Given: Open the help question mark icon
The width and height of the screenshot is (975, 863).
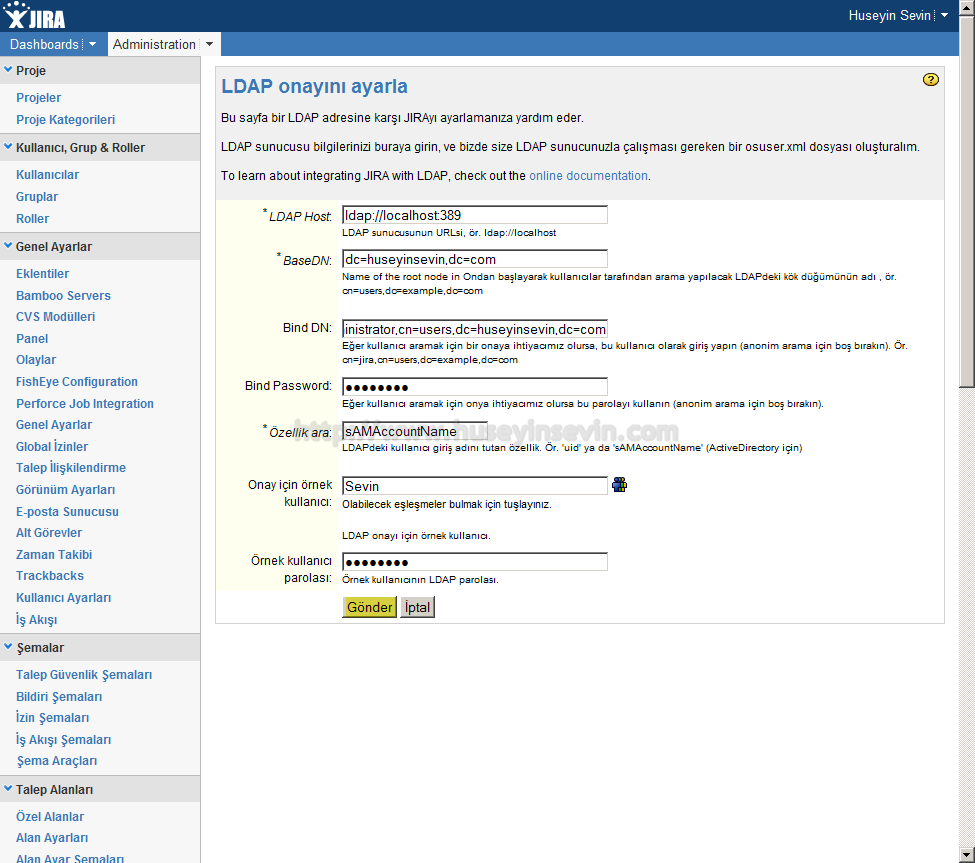Looking at the screenshot, I should click(930, 80).
